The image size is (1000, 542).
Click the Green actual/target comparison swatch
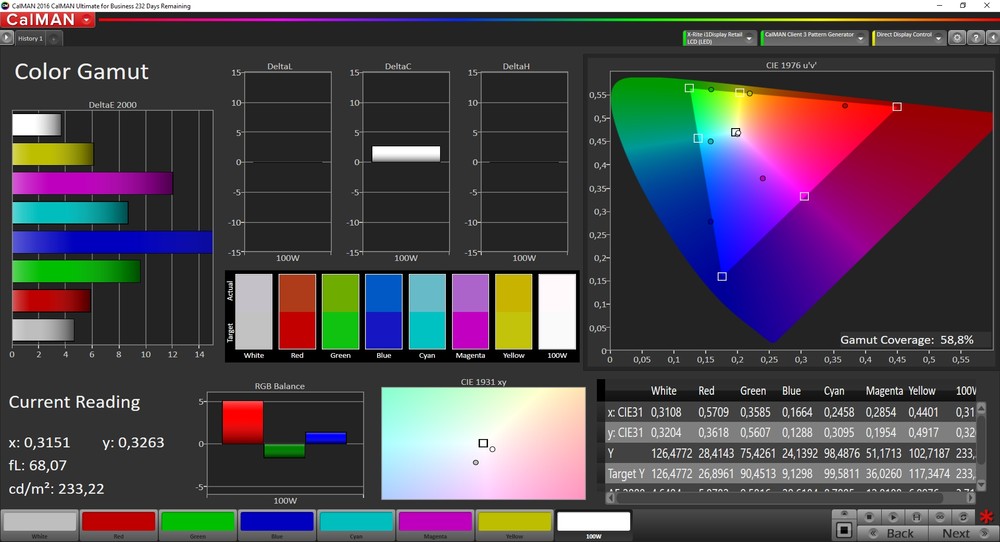click(x=341, y=312)
